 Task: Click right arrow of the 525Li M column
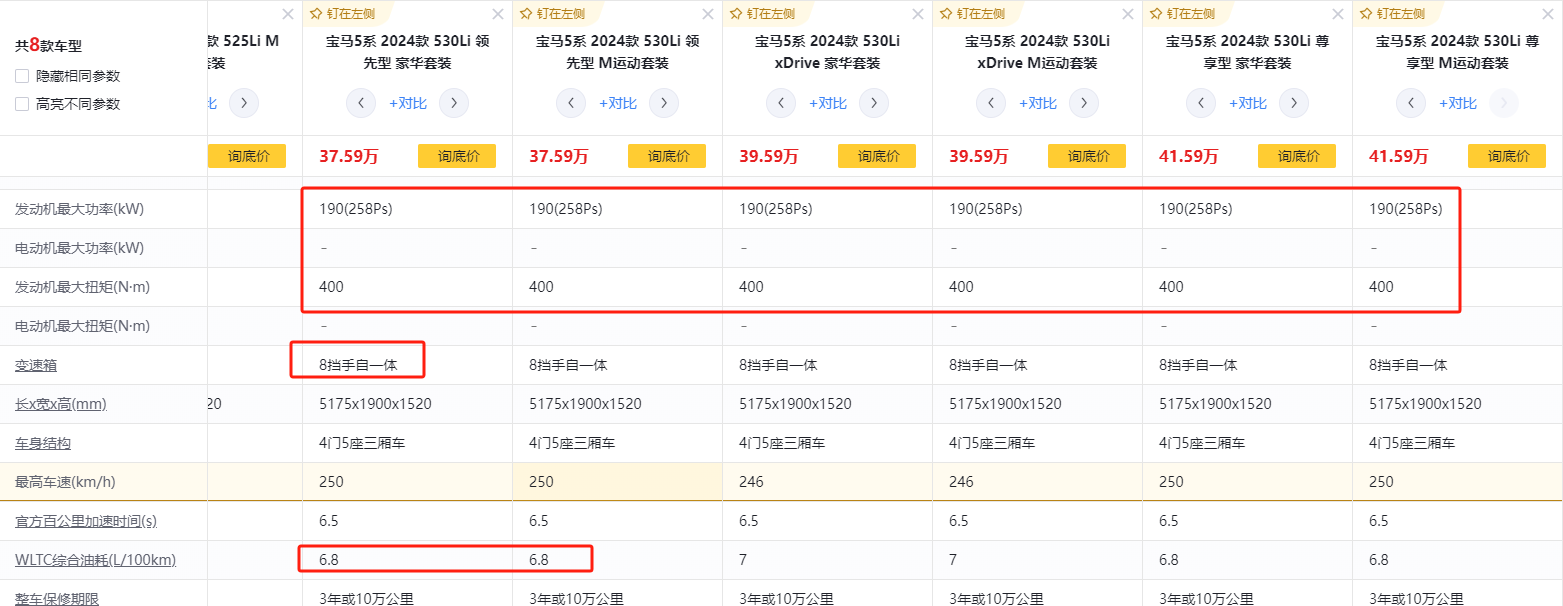244,103
